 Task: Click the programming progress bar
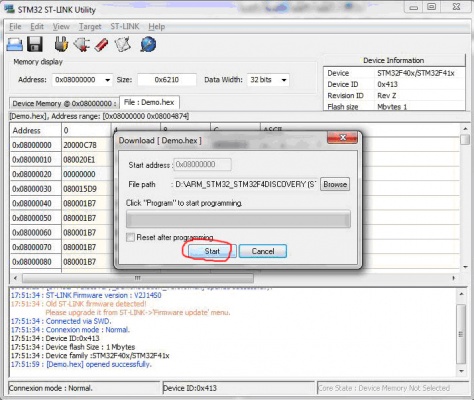[x=238, y=219]
